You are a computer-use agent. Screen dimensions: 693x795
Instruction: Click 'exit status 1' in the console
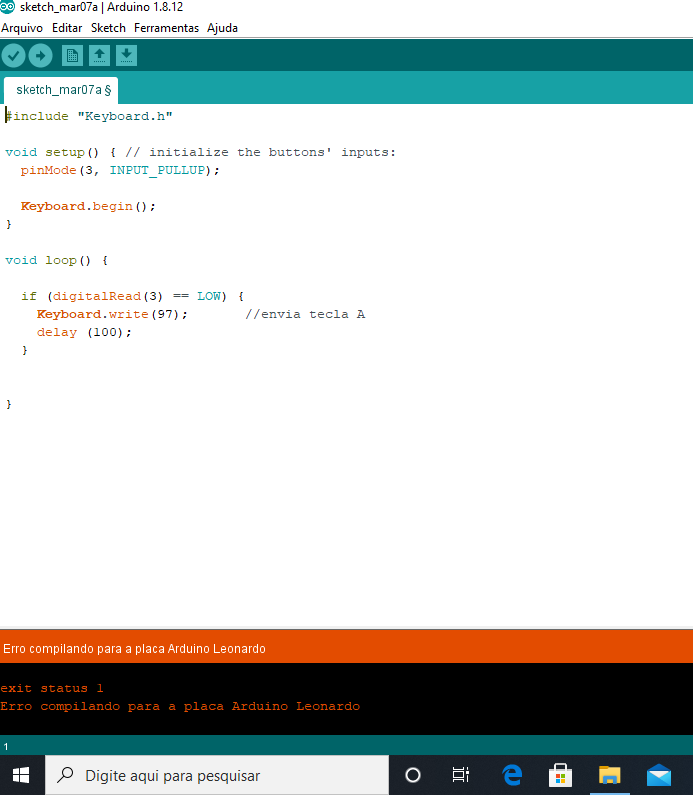52,689
